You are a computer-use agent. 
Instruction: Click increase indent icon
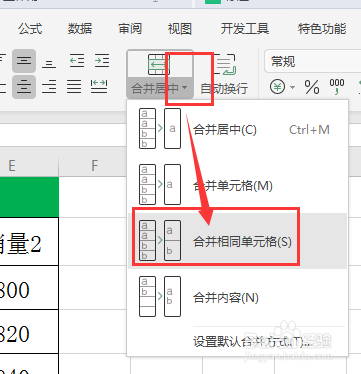click(102, 61)
